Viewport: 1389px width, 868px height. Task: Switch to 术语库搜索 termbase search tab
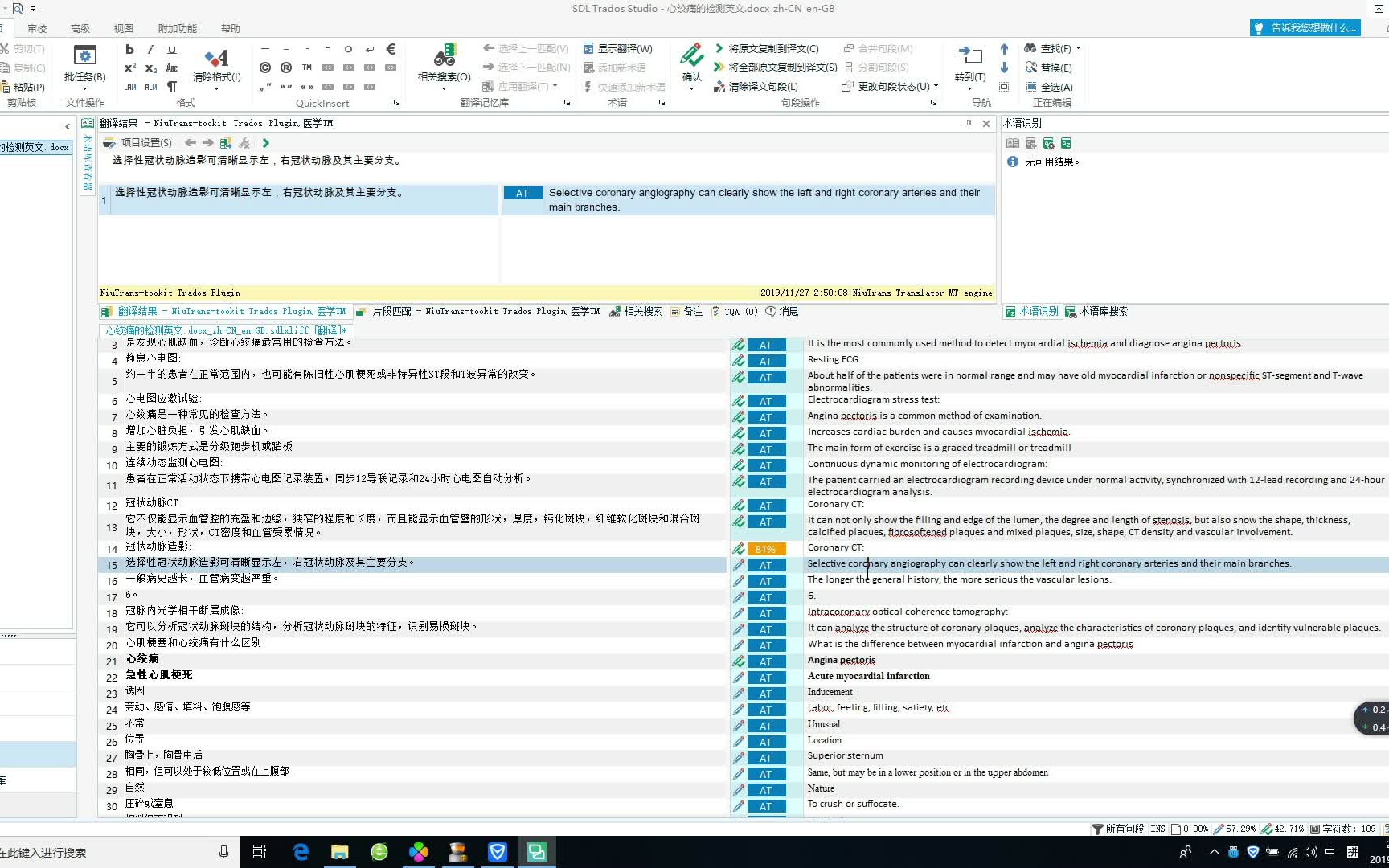tap(1096, 312)
